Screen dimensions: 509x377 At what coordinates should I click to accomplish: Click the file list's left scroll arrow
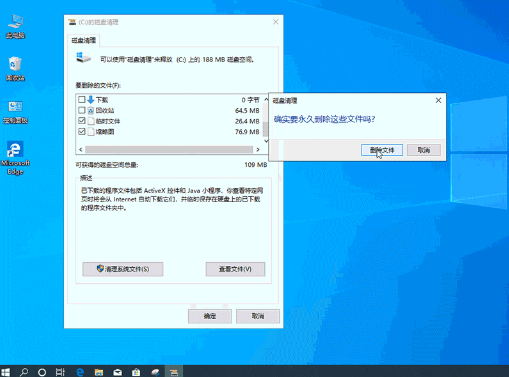81,150
